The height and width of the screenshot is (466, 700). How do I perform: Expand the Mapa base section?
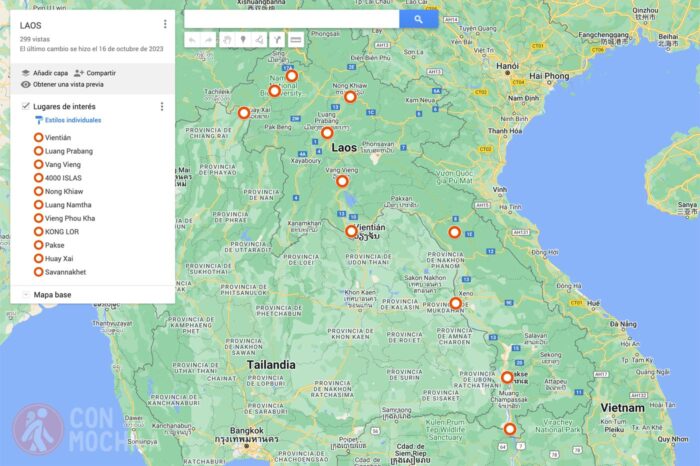pyautogui.click(x=26, y=295)
